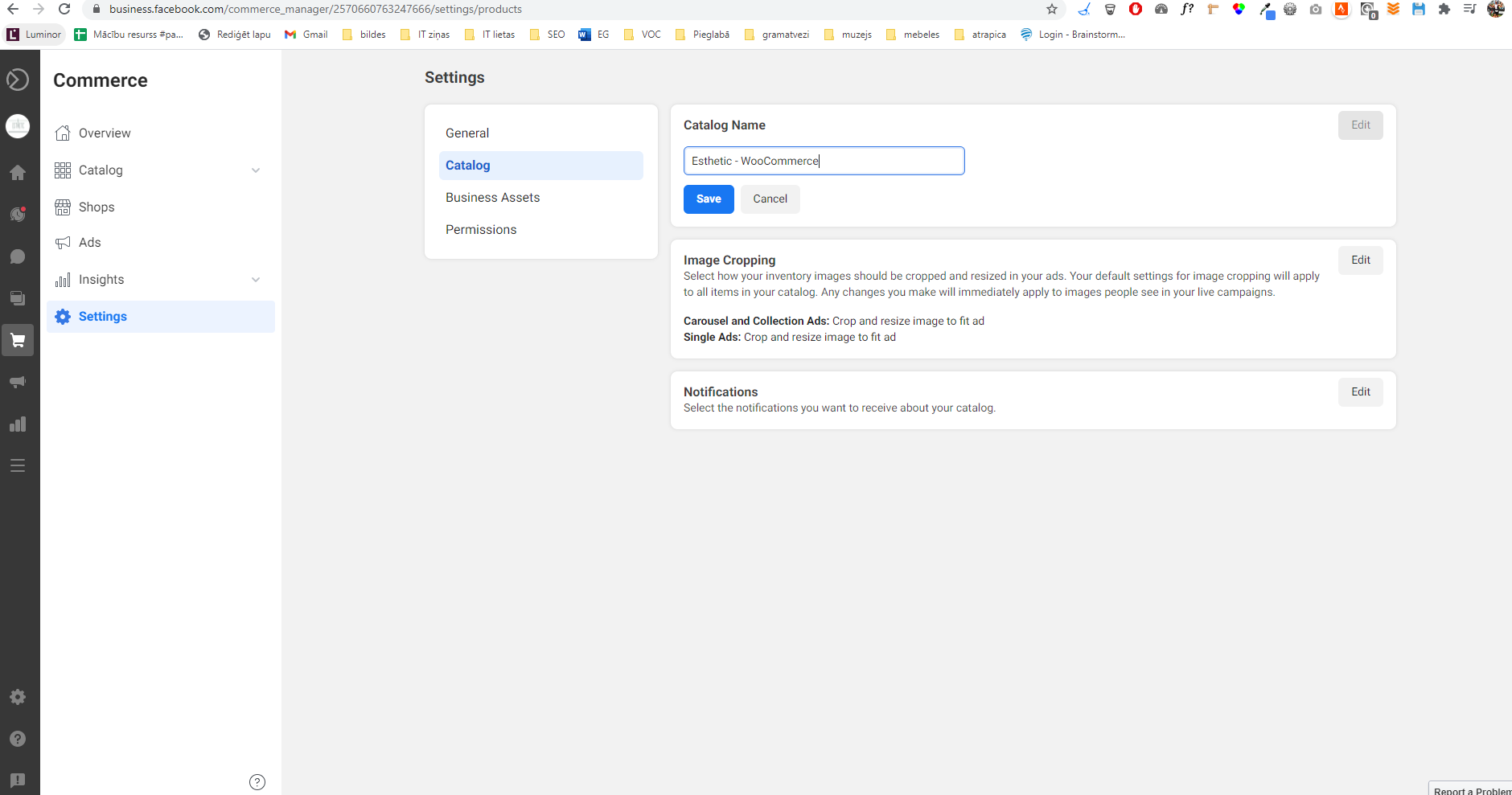Viewport: 1512px width, 795px height.
Task: Reload the page with the refresh icon
Action: click(64, 9)
